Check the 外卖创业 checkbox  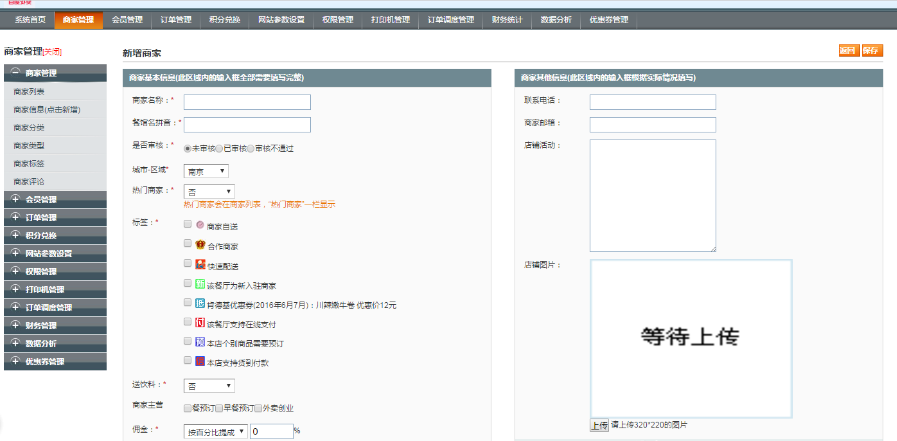258,408
